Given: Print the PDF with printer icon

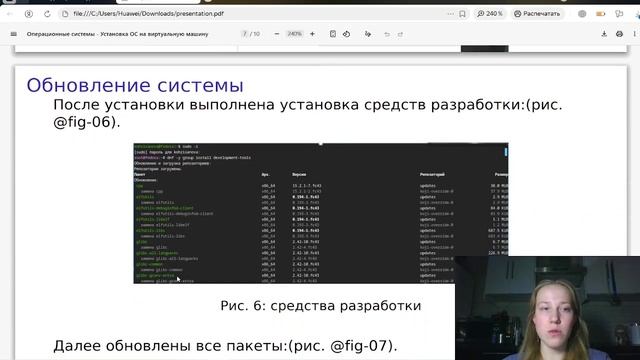Looking at the screenshot, I should [x=619, y=34].
